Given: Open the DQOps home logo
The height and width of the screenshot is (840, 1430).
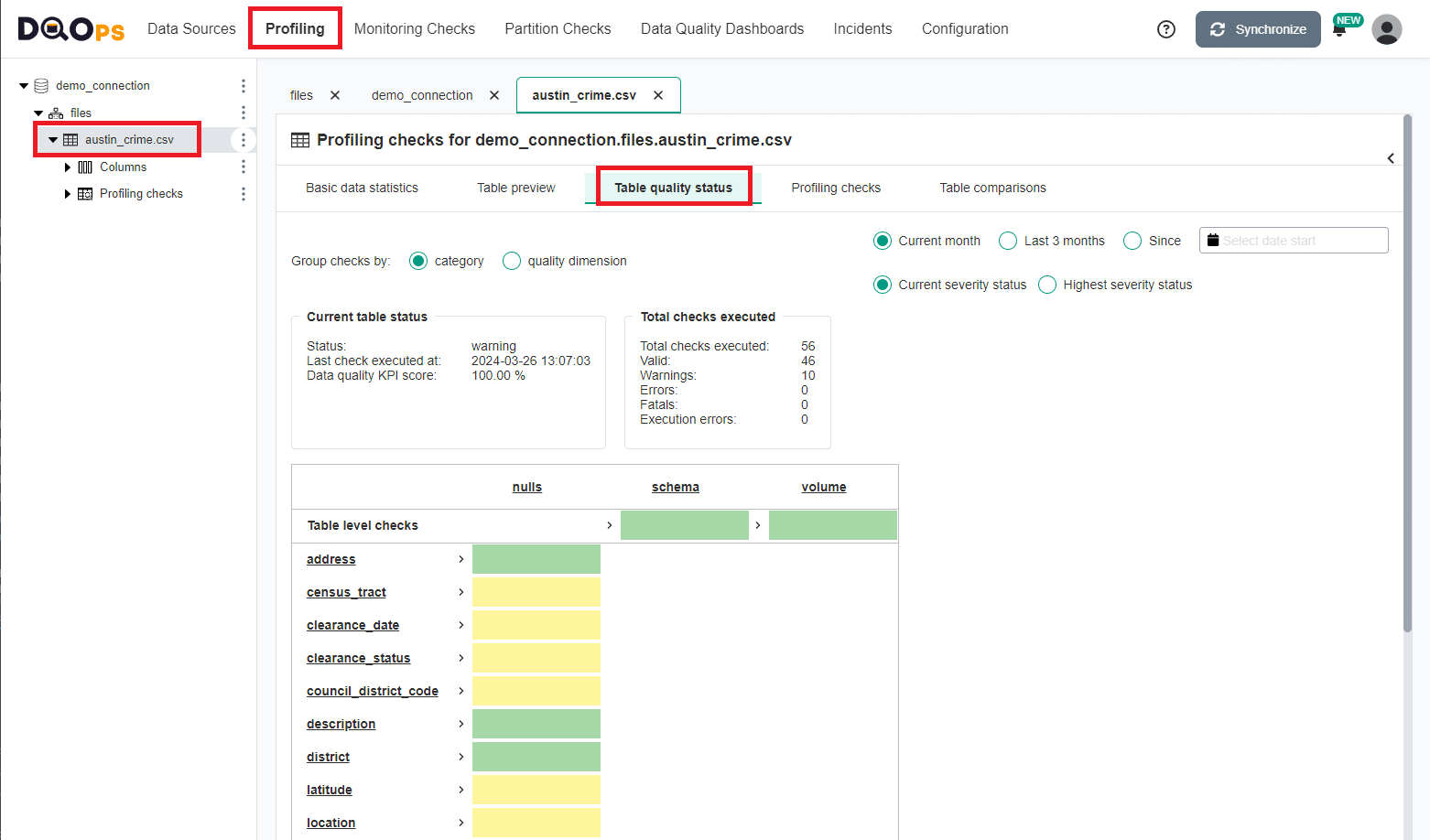Looking at the screenshot, I should coord(71,28).
